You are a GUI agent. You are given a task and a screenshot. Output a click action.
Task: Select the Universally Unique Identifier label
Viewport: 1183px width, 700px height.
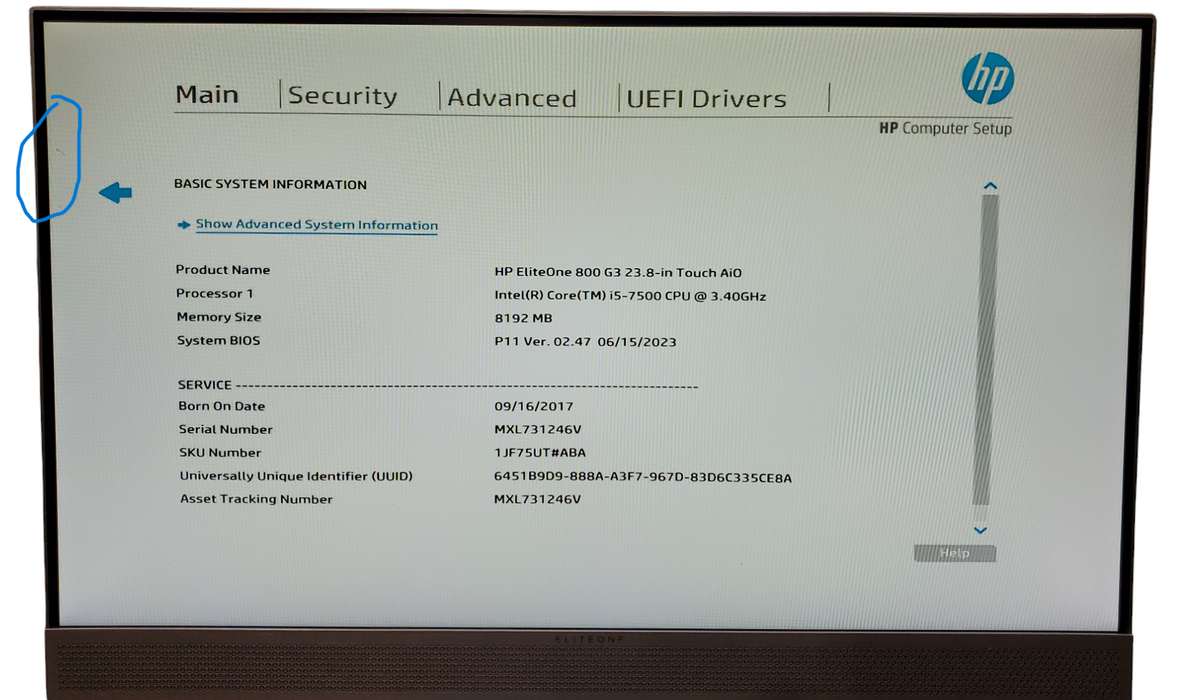[x=296, y=476]
